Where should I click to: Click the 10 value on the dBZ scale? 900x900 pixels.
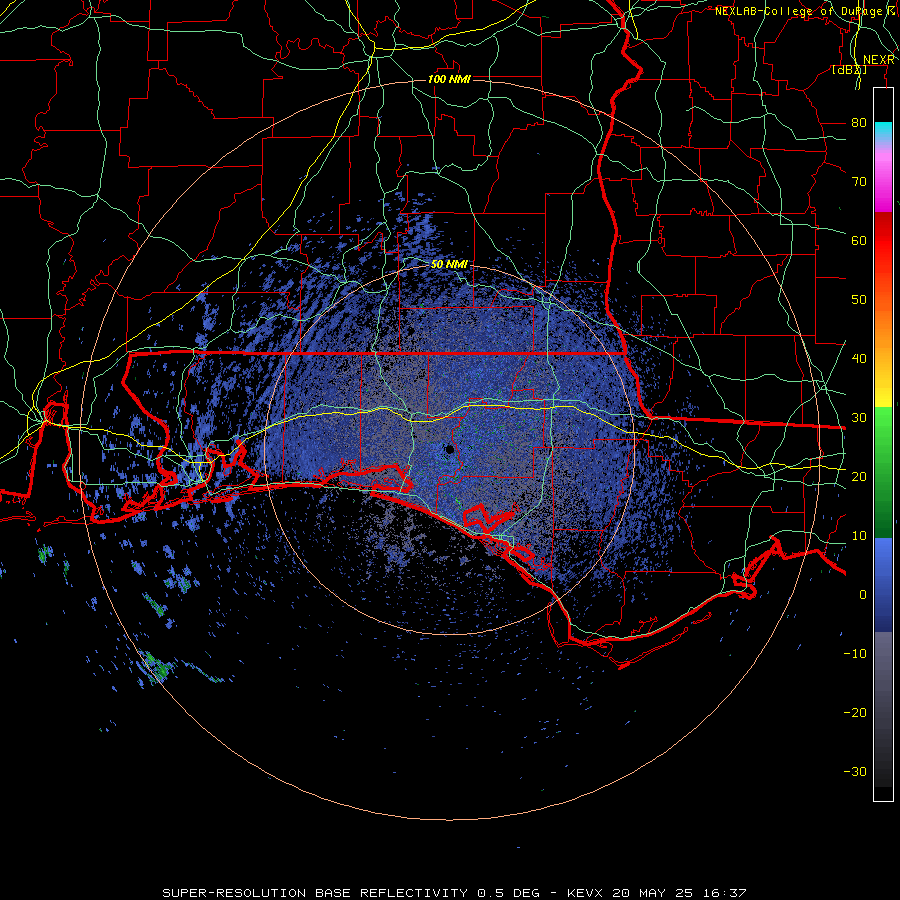pyautogui.click(x=859, y=536)
